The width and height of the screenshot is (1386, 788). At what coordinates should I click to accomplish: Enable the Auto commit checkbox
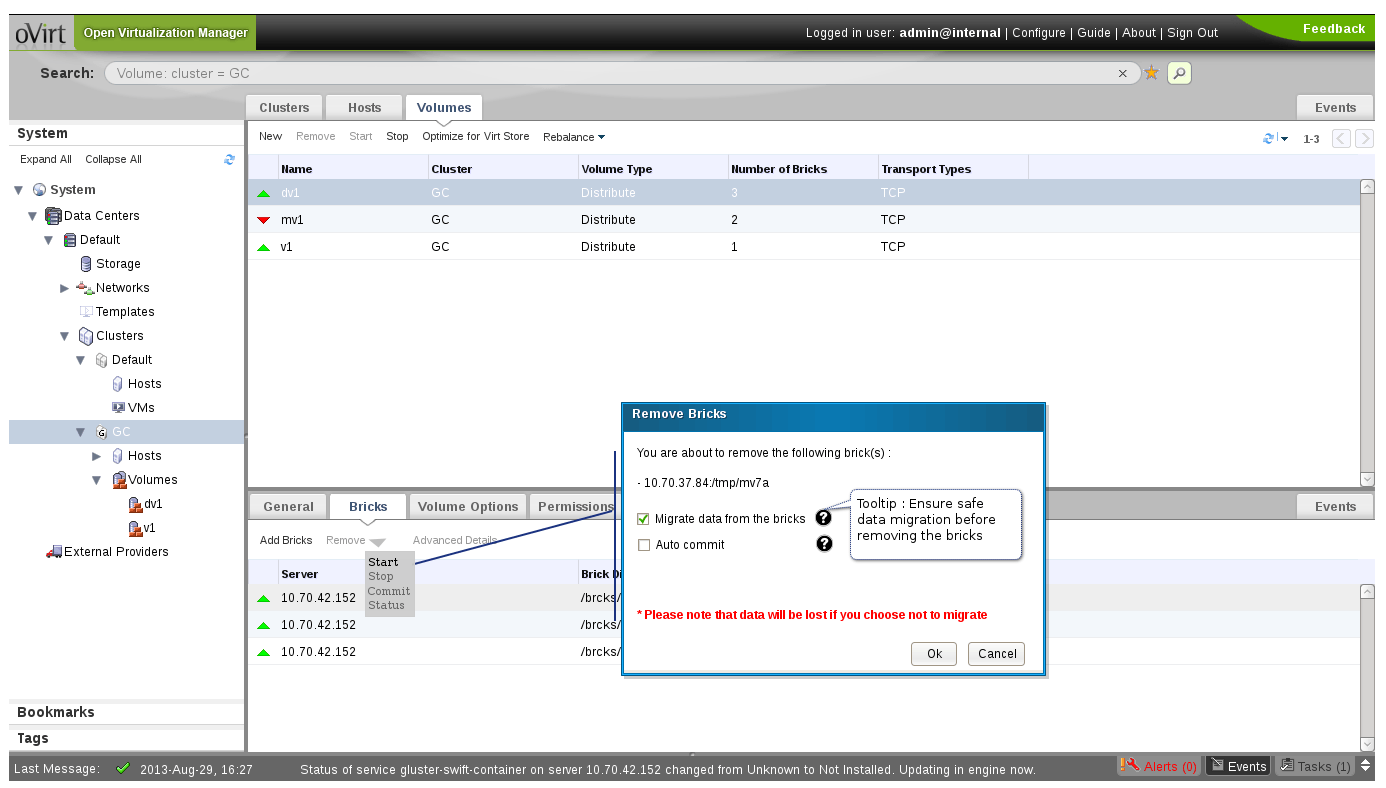[644, 545]
